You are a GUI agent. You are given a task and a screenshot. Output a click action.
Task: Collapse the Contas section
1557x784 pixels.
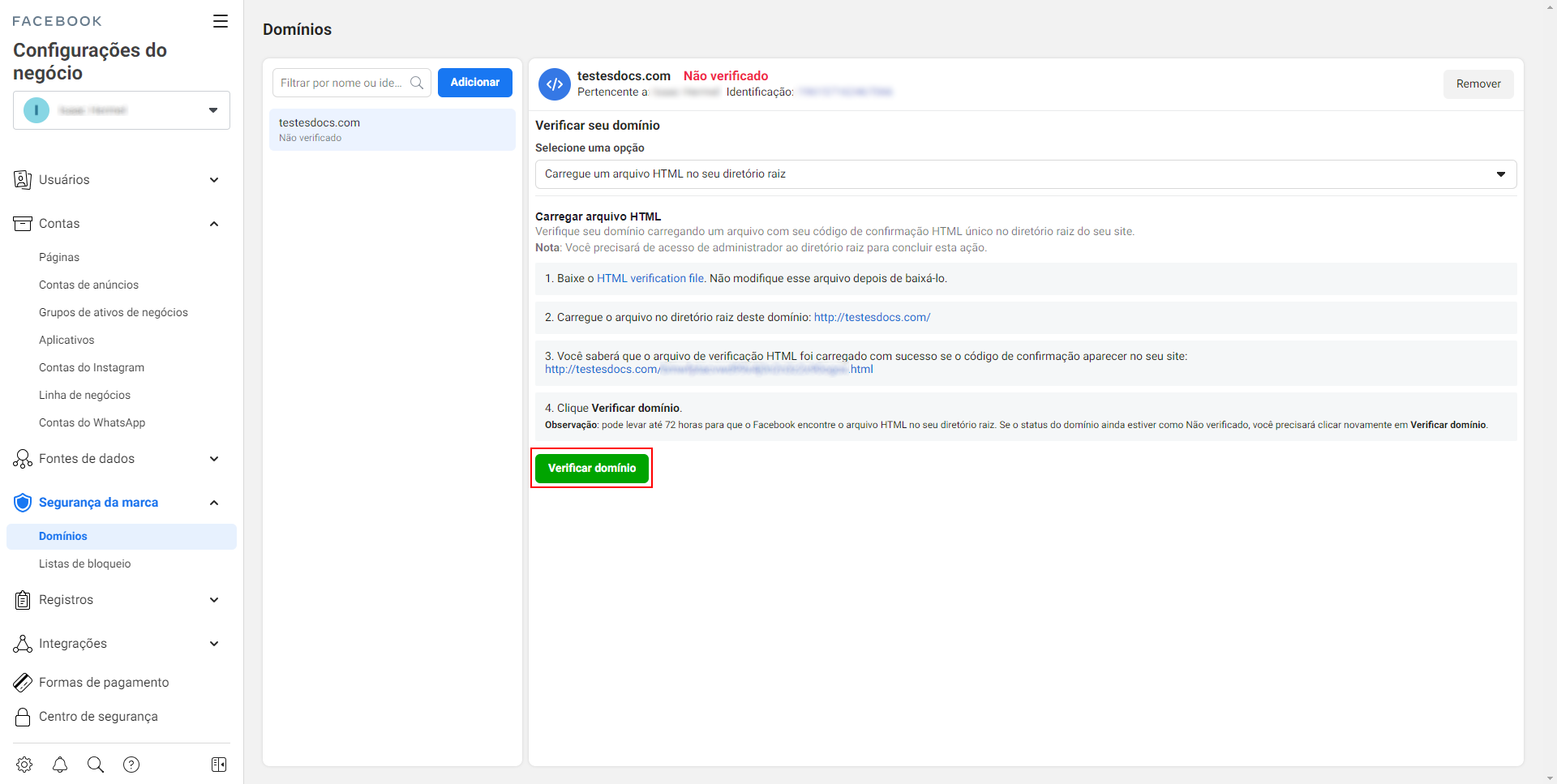point(214,224)
